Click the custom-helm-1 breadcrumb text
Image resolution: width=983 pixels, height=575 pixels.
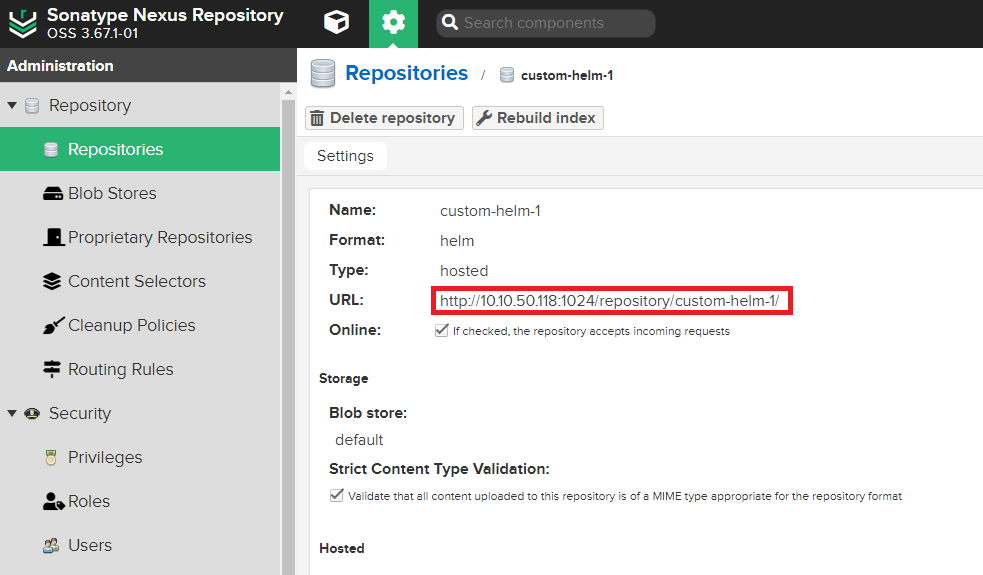click(567, 75)
